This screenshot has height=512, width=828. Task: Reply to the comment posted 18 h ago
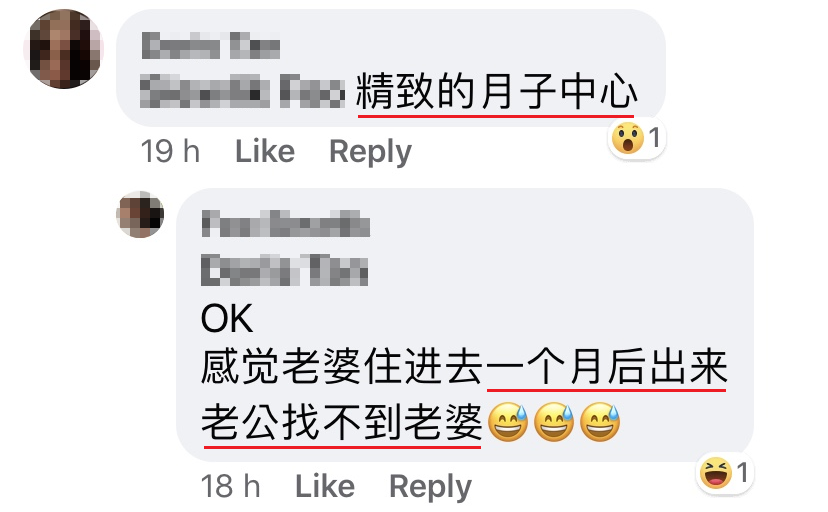430,487
